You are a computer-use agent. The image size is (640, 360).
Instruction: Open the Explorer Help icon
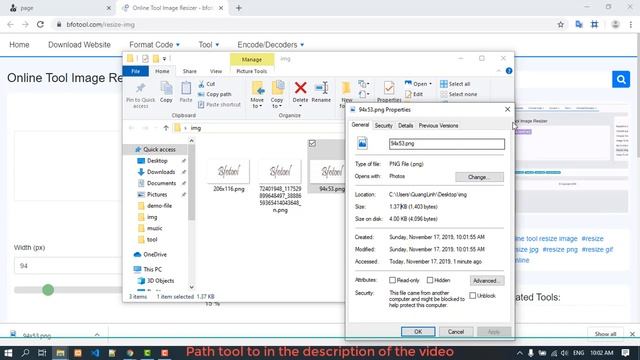tap(509, 71)
